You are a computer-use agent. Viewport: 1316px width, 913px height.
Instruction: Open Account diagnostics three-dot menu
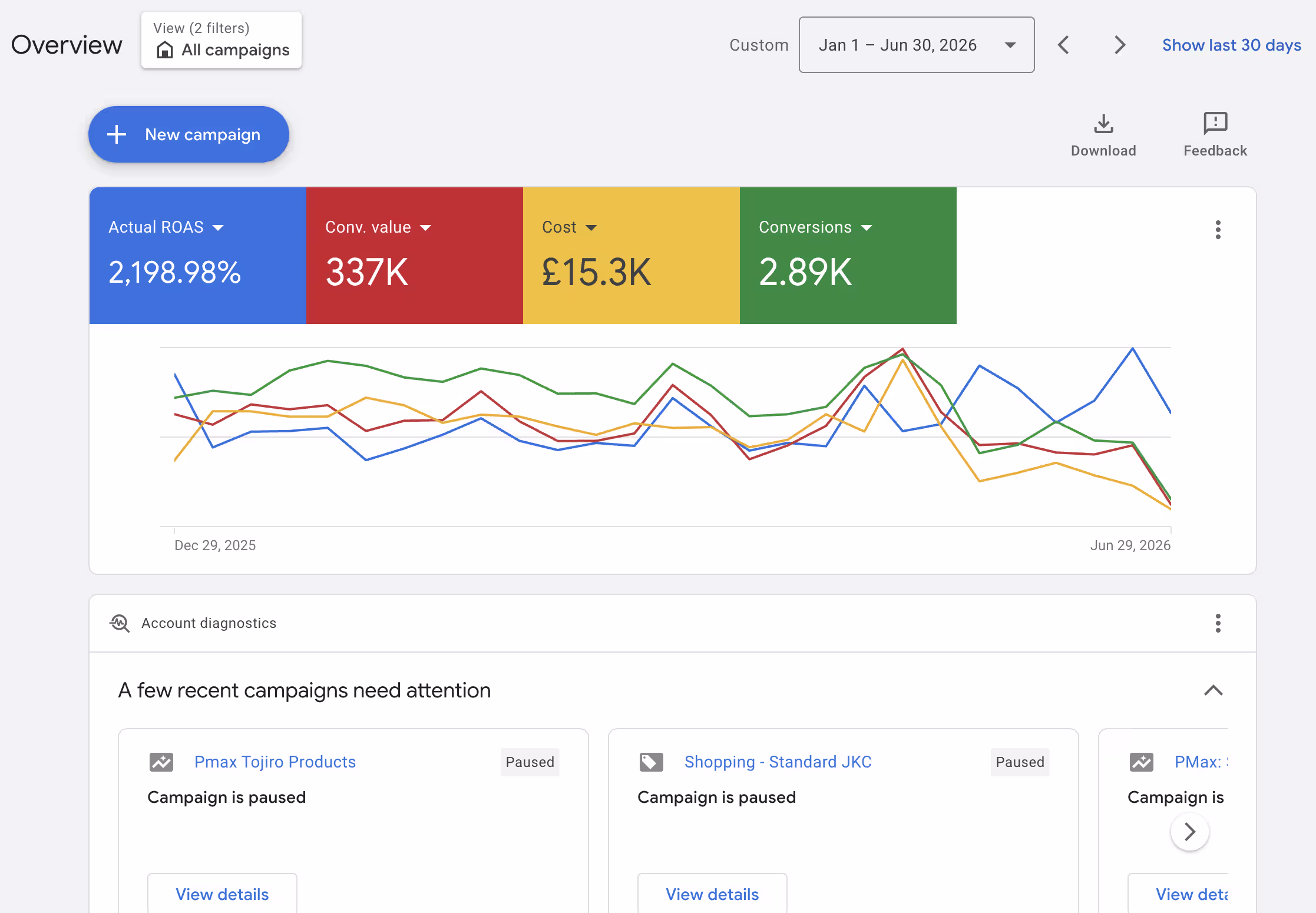[x=1218, y=623]
